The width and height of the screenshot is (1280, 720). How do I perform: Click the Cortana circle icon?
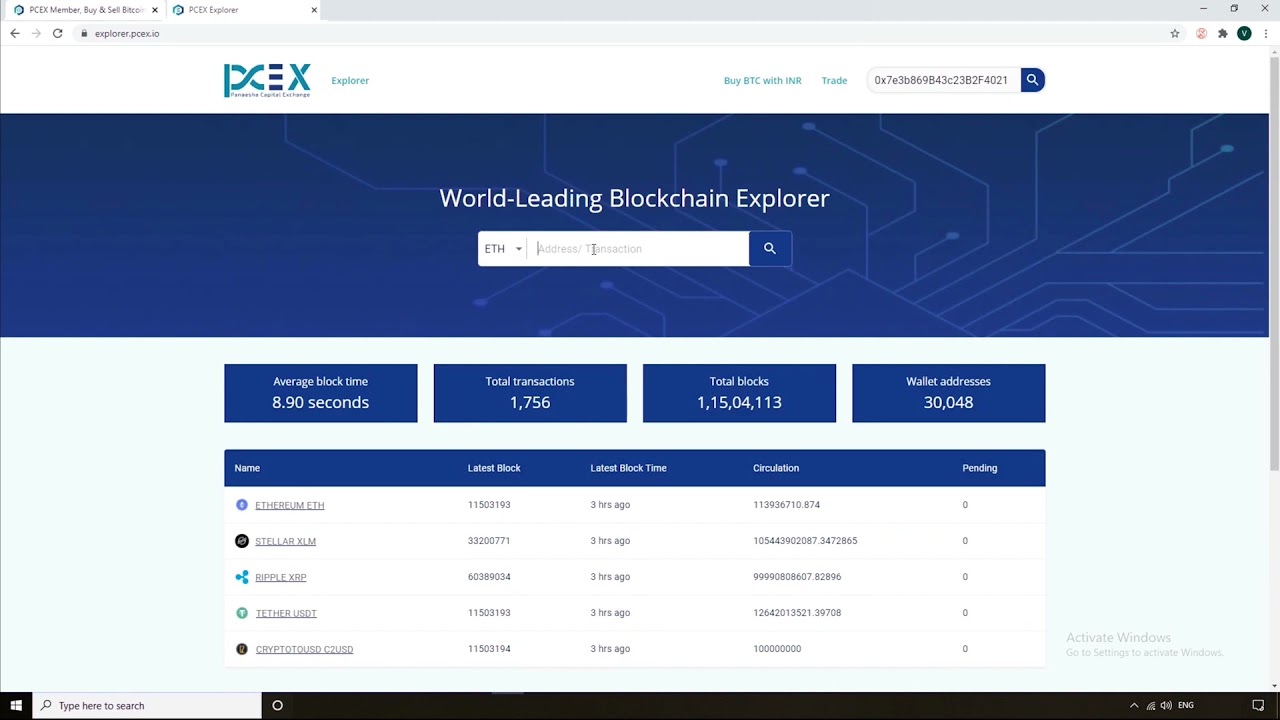(277, 705)
